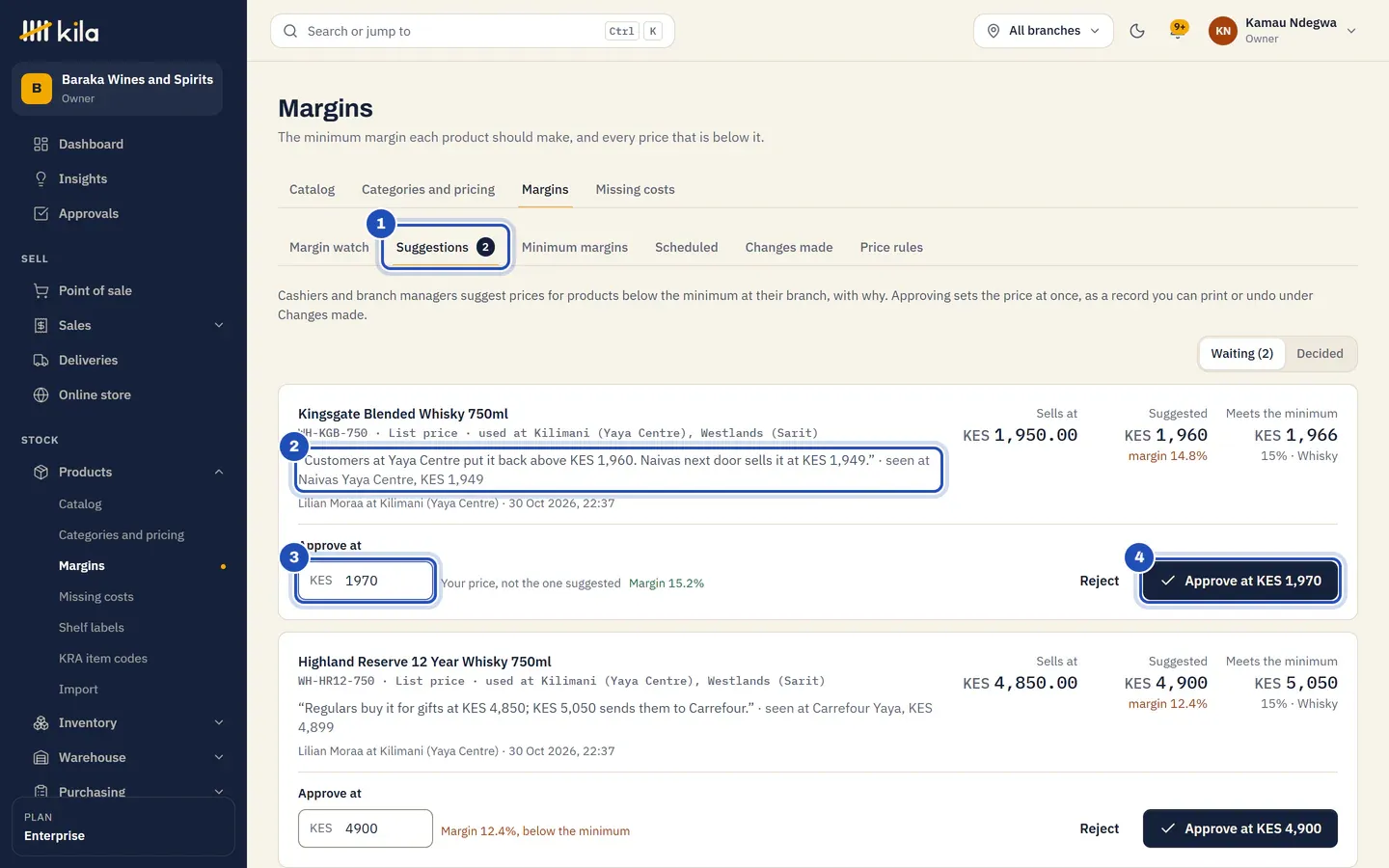
Task: Reject the Kingsgate Blended Whisky suggestion
Action: click(1099, 581)
